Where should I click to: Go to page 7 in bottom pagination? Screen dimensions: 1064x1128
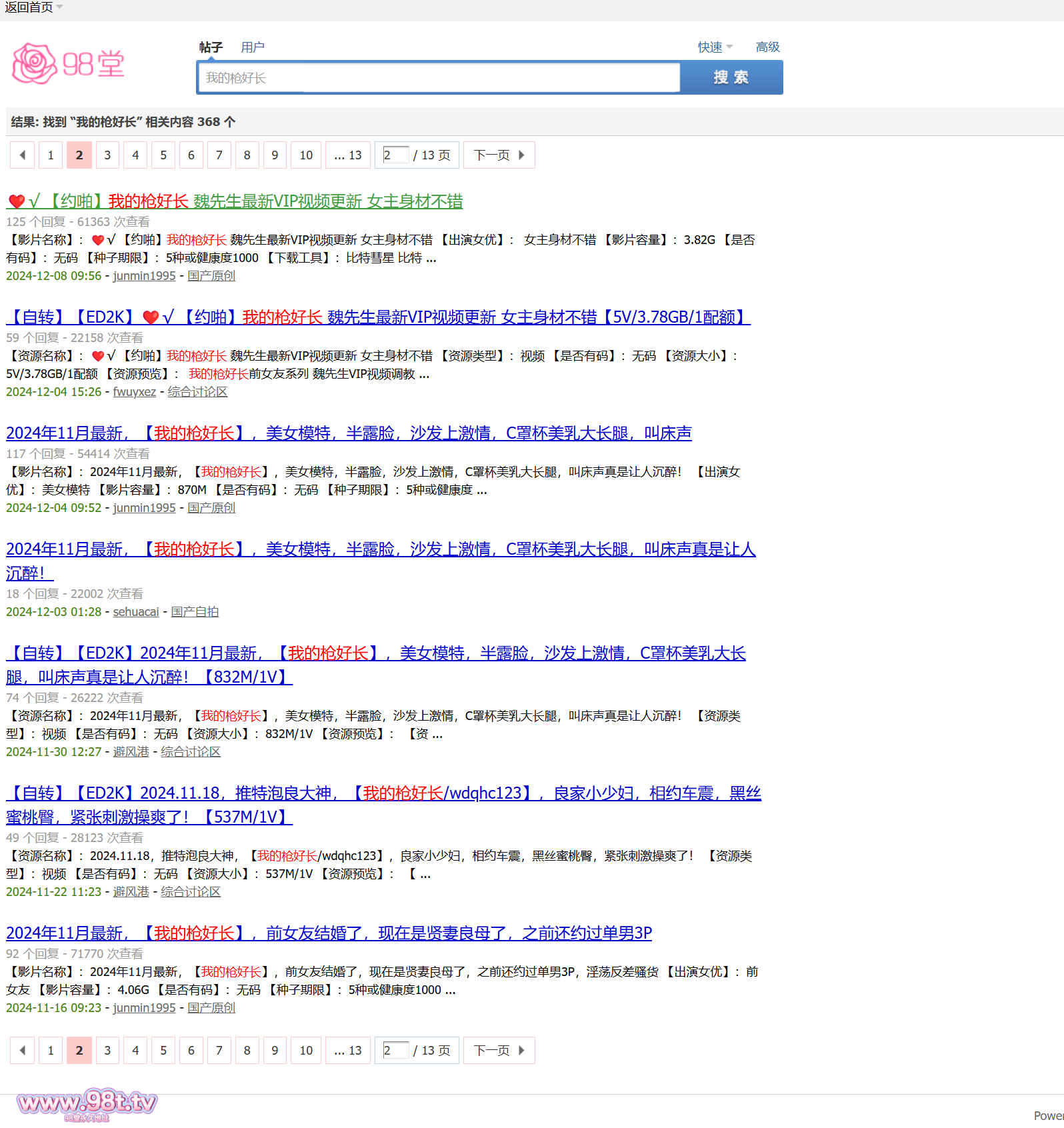coord(219,1051)
